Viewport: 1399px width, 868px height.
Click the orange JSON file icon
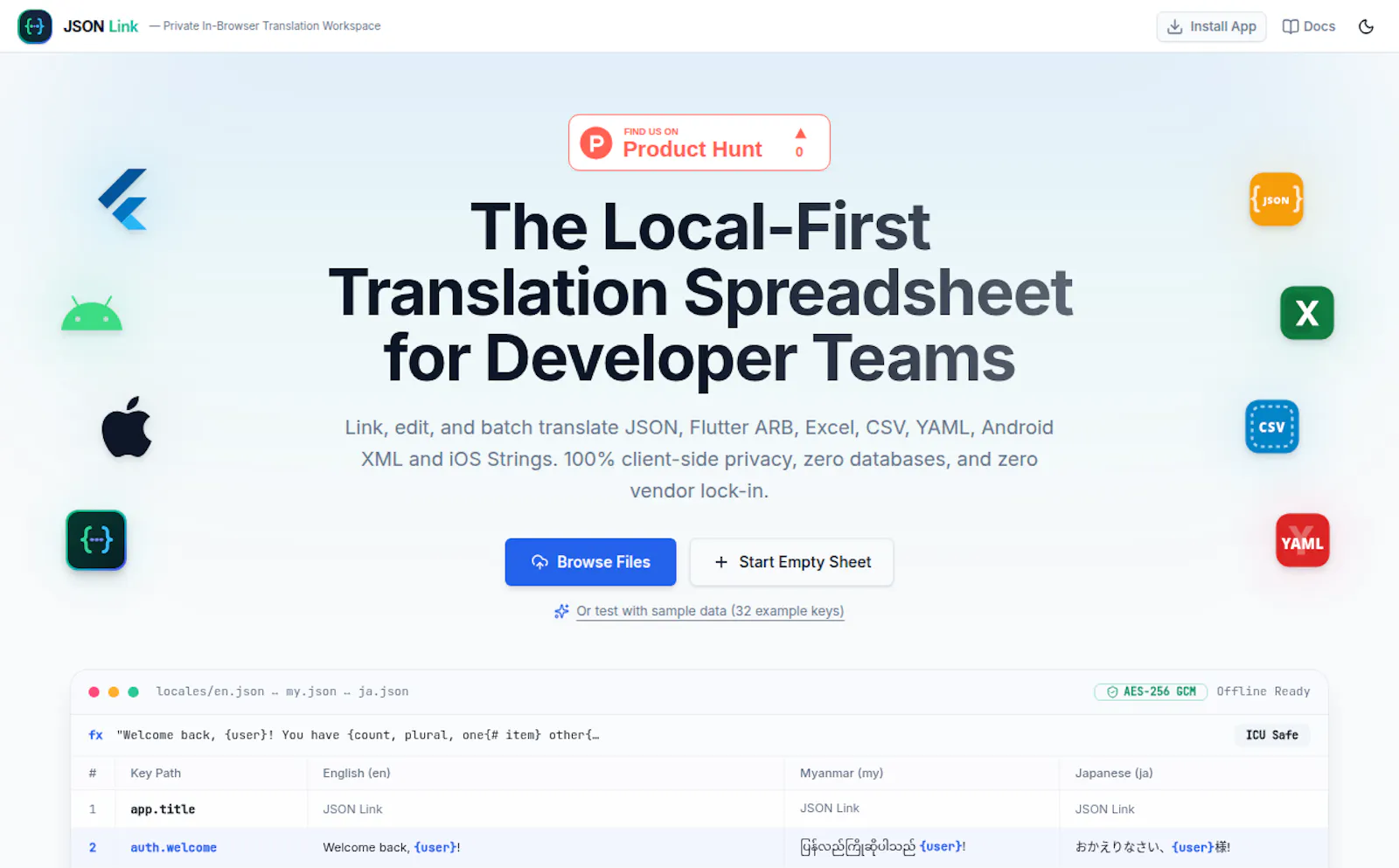point(1276,199)
